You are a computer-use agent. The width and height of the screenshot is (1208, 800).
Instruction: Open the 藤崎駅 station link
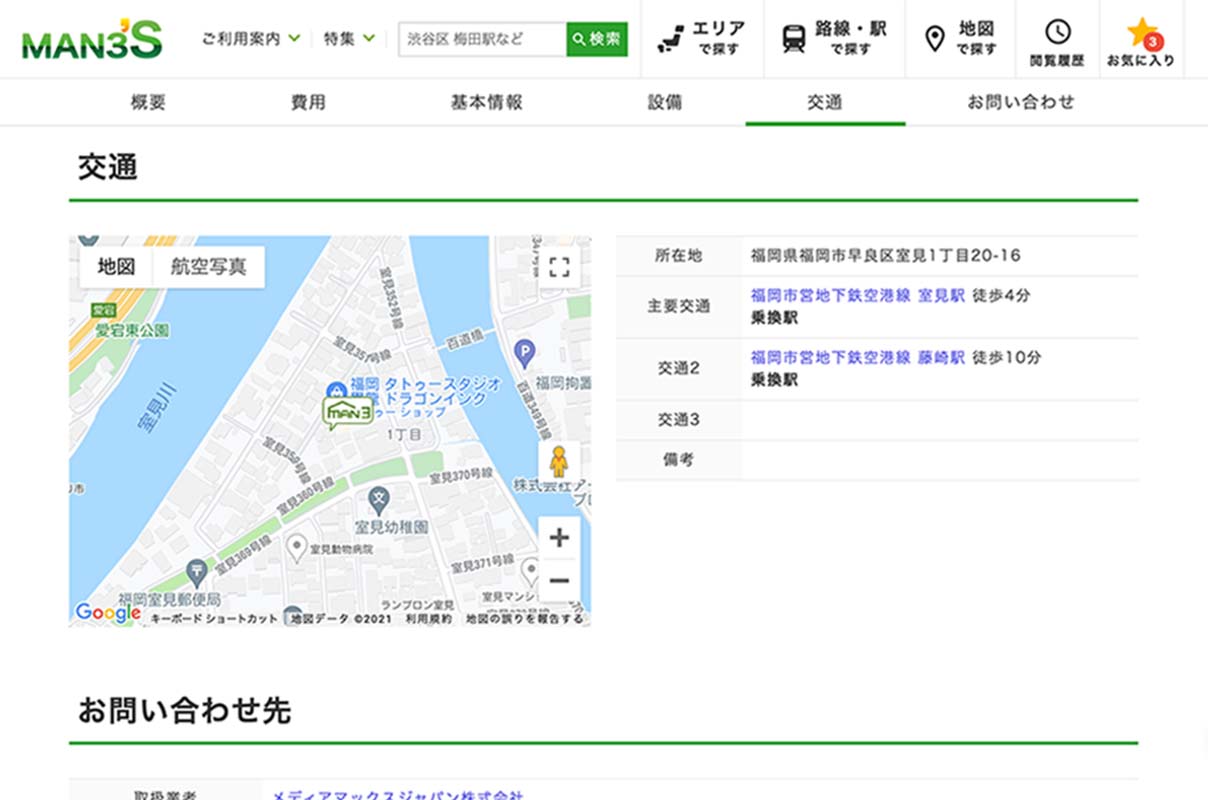pyautogui.click(x=941, y=357)
